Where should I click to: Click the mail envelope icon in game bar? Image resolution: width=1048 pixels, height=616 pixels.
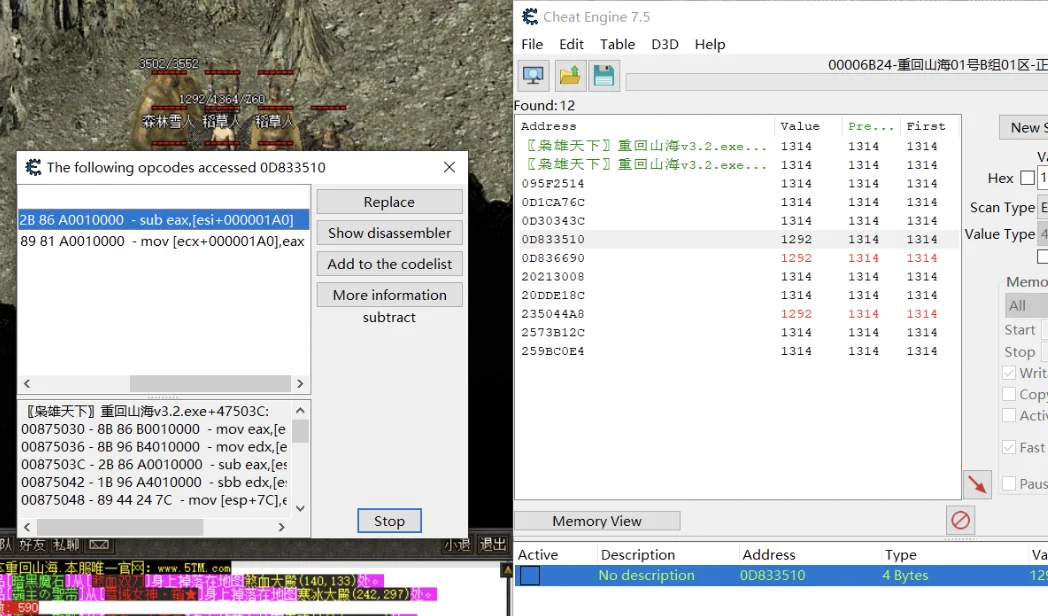coord(99,545)
